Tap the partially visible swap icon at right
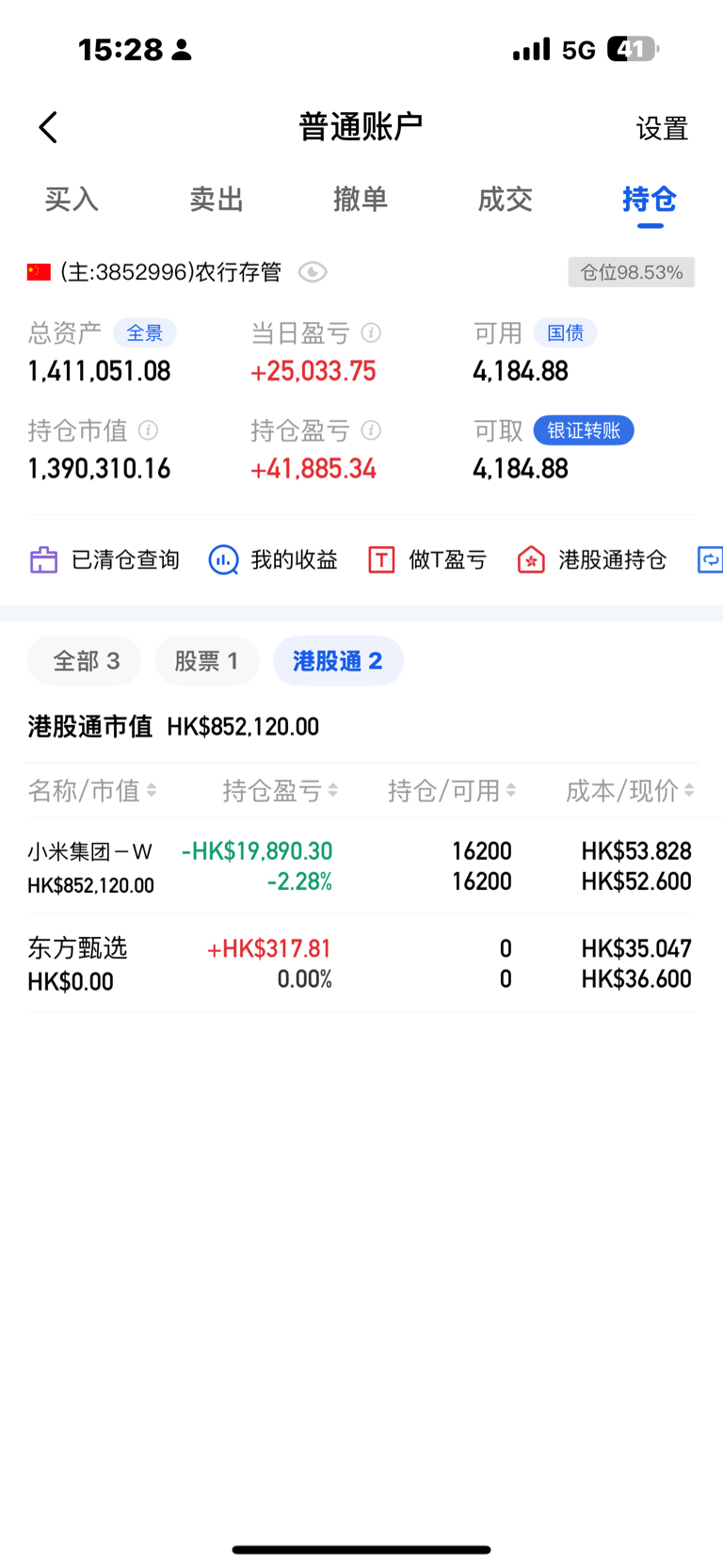The image size is (723, 1568). (710, 559)
